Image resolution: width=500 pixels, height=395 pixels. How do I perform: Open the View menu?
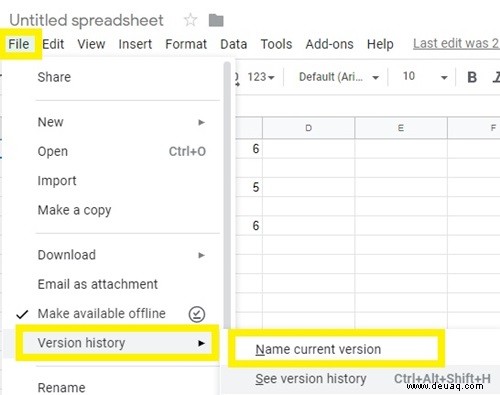click(x=91, y=44)
